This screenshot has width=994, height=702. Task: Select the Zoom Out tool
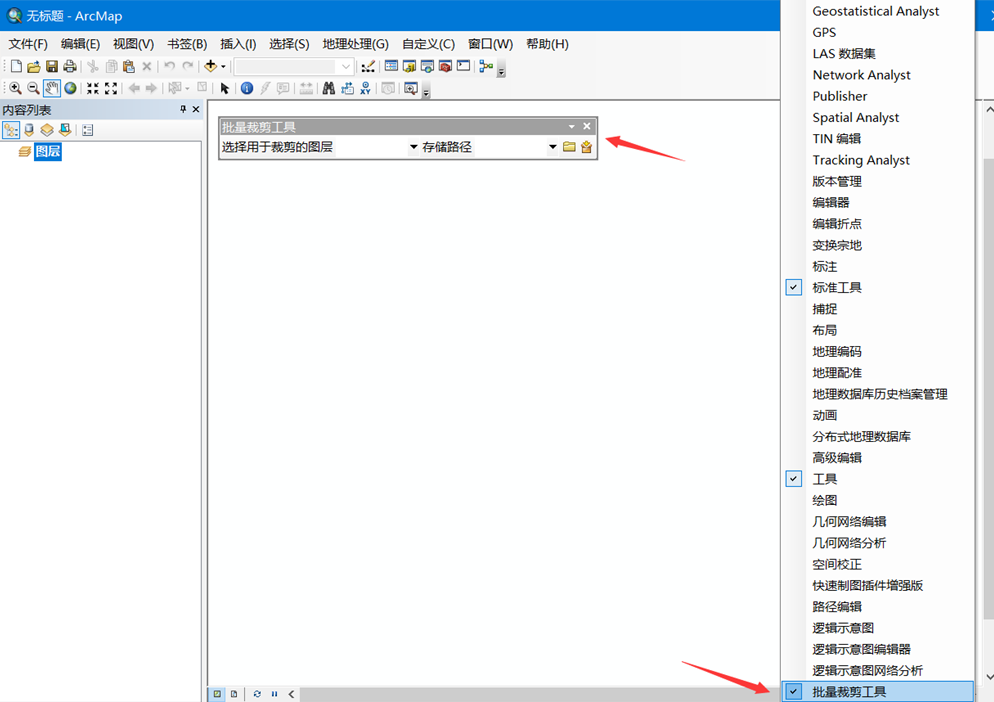[x=34, y=88]
